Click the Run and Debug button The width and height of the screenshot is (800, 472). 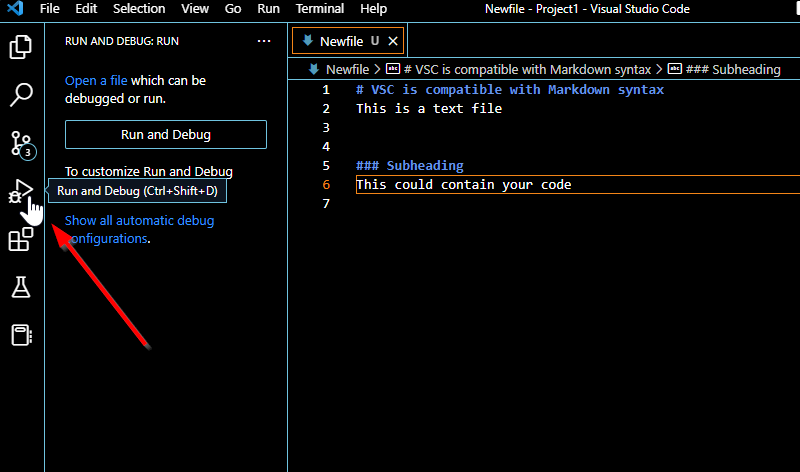[166, 135]
